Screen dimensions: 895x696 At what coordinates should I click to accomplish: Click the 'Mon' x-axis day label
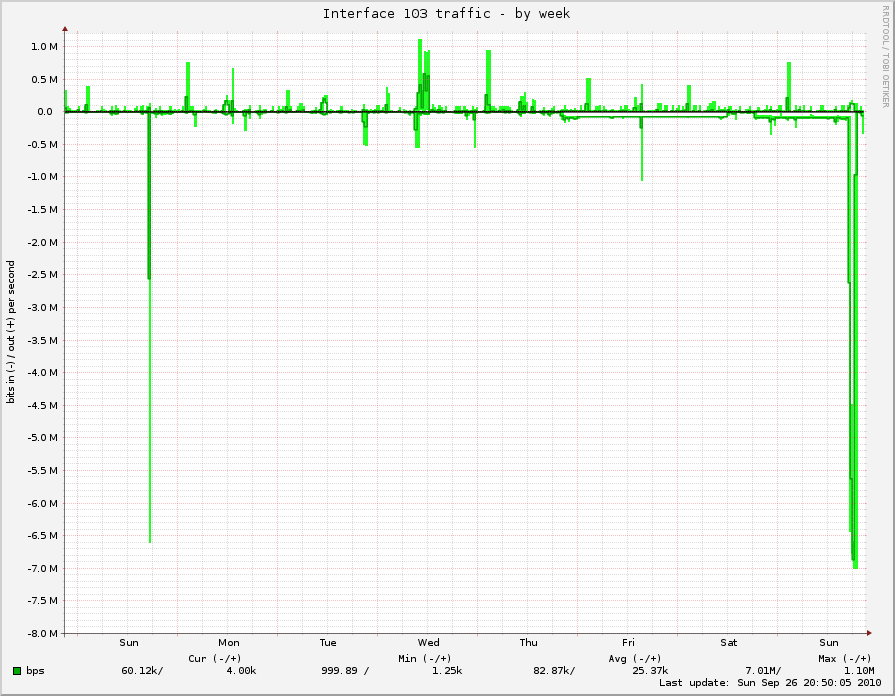[x=228, y=643]
